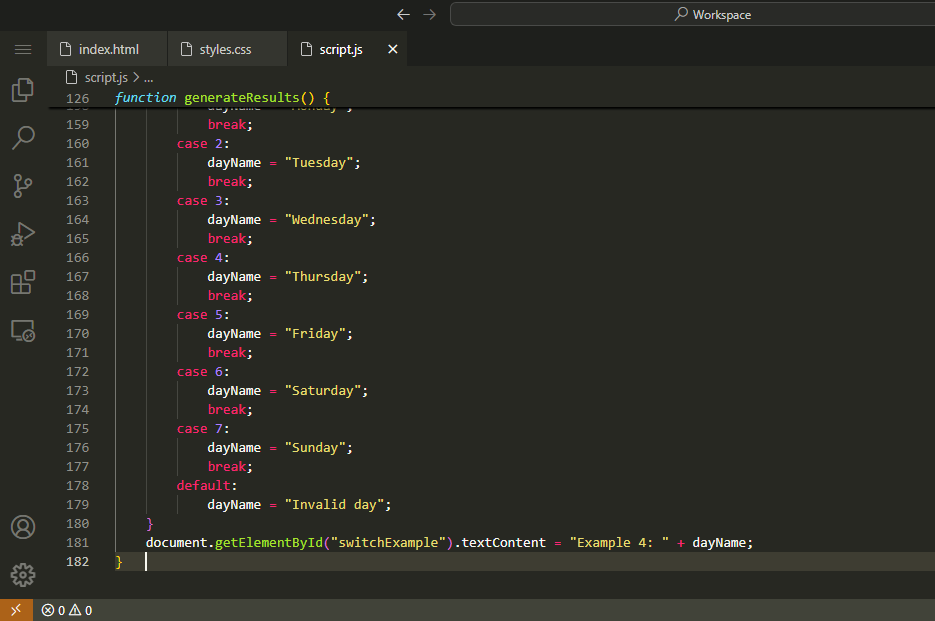Open Source Control panel
This screenshot has width=935, height=621.
pos(22,185)
